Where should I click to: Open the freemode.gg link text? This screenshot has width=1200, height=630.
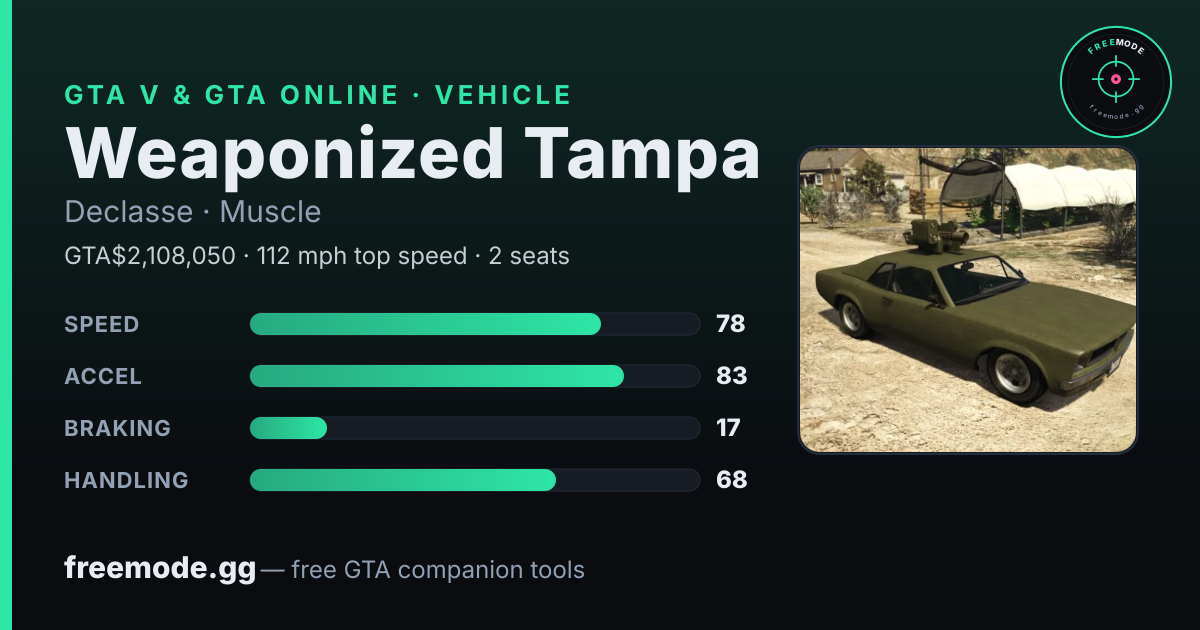coord(160,569)
